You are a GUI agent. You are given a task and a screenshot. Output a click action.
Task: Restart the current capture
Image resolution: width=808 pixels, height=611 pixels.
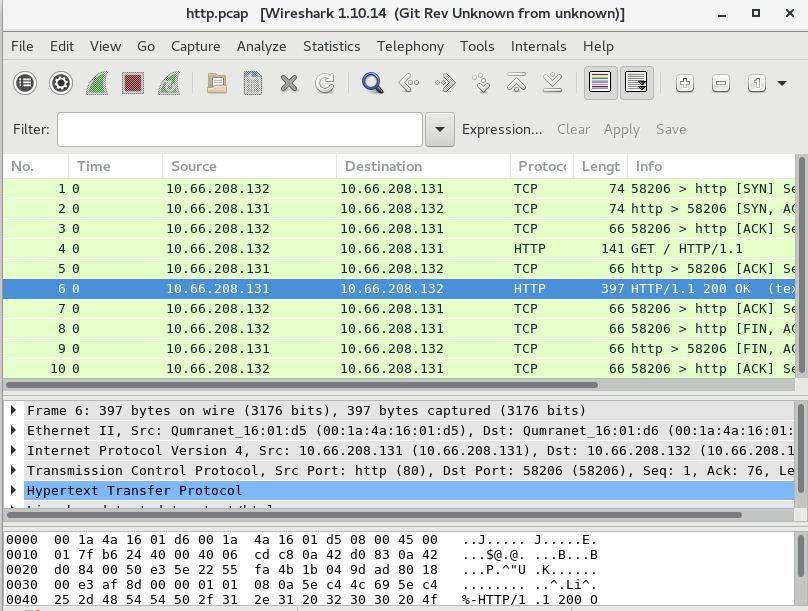point(169,83)
